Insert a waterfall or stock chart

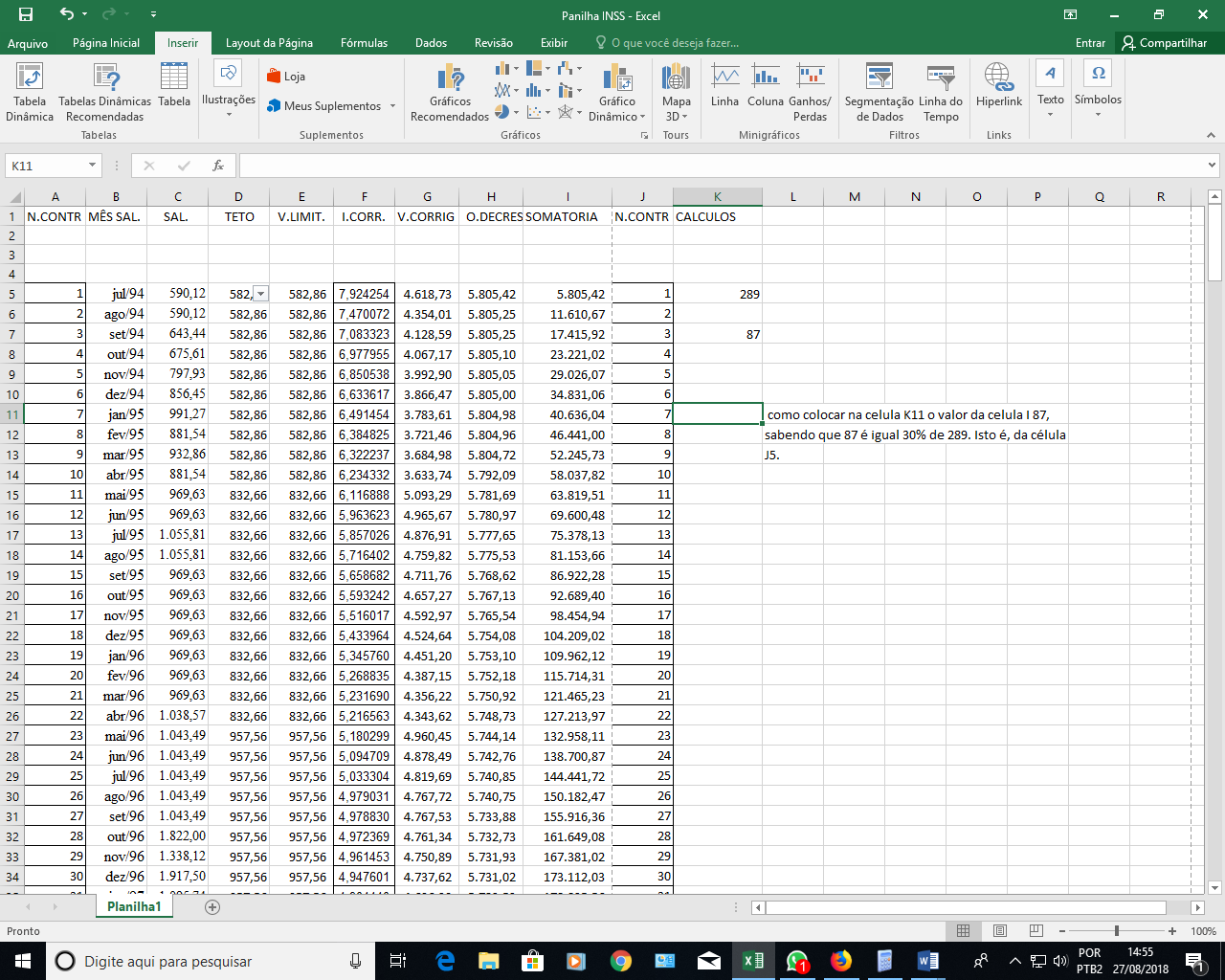pos(570,69)
